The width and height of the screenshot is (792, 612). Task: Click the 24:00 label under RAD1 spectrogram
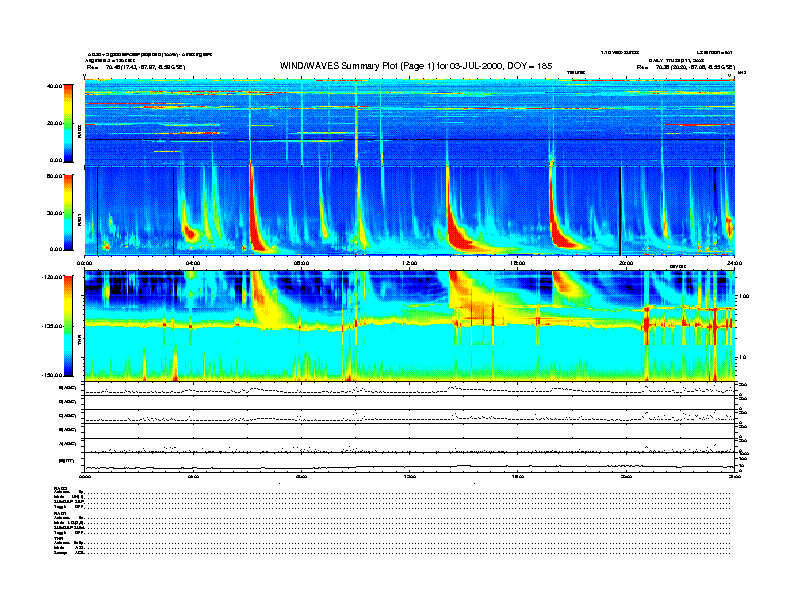(734, 263)
